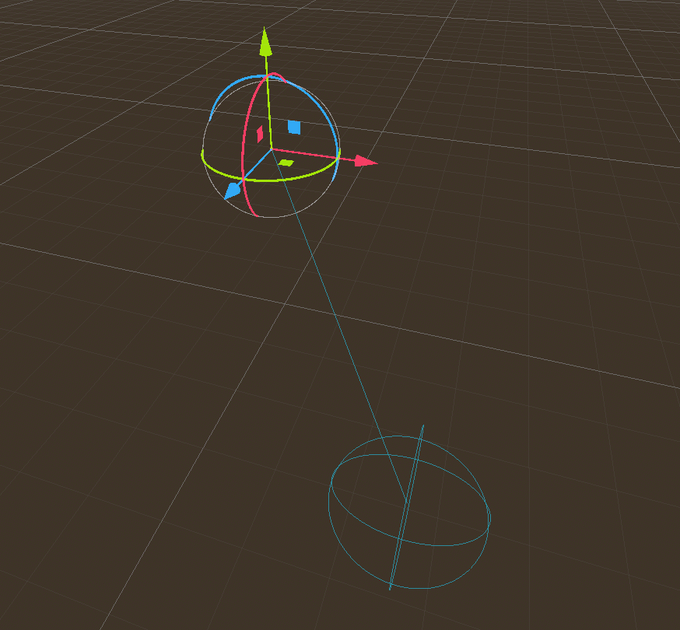
Task: Click the green Y-axis arrow of the gizmo
Action: click(x=265, y=42)
